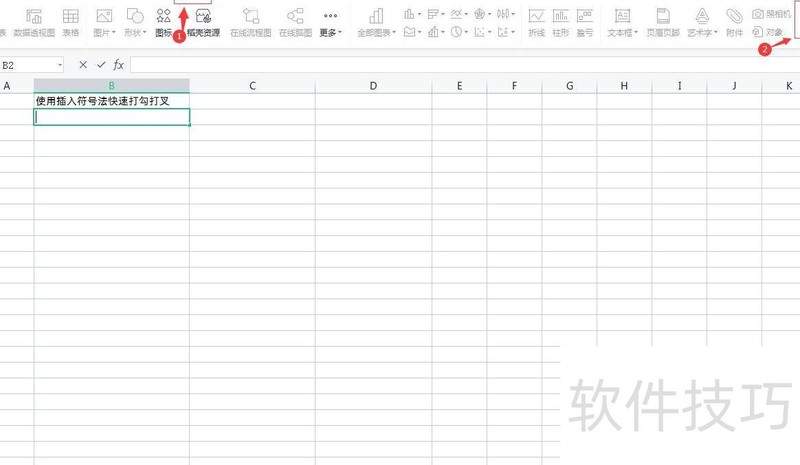Click the bar chart icon
Screen dimensions: 800x465
coord(433,14)
